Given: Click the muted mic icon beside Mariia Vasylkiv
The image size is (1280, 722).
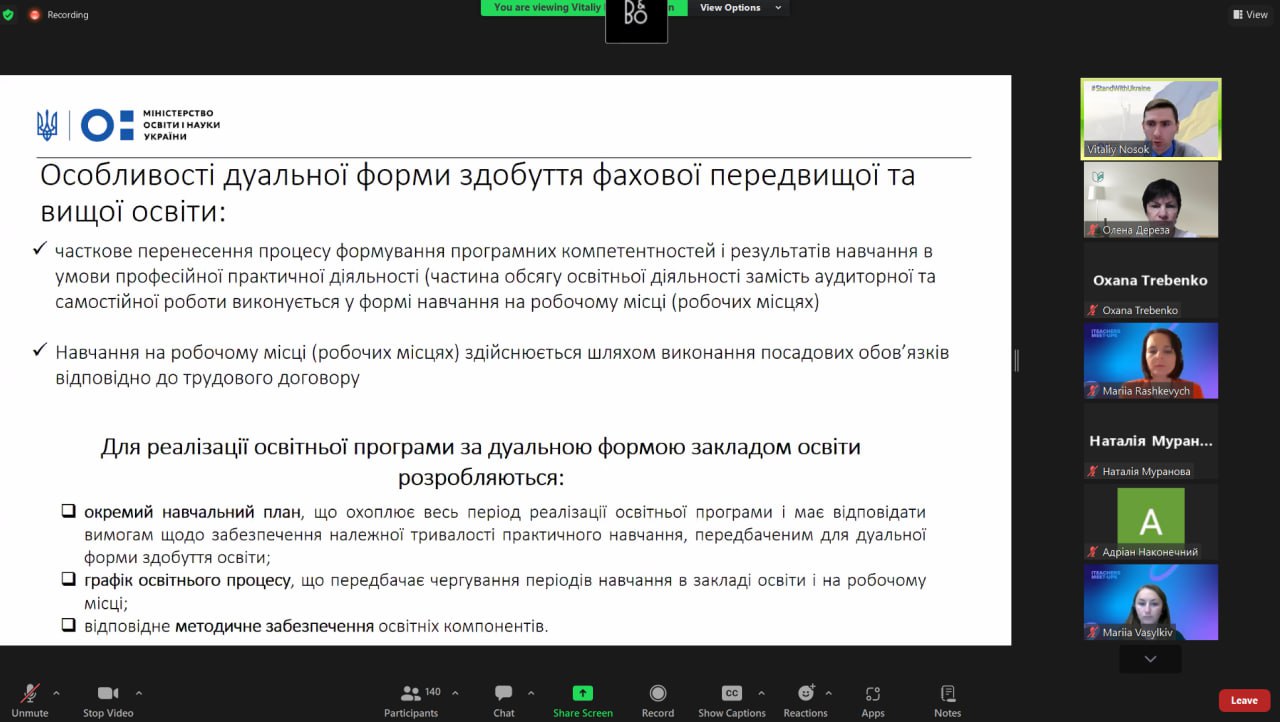Looking at the screenshot, I should [x=1094, y=632].
